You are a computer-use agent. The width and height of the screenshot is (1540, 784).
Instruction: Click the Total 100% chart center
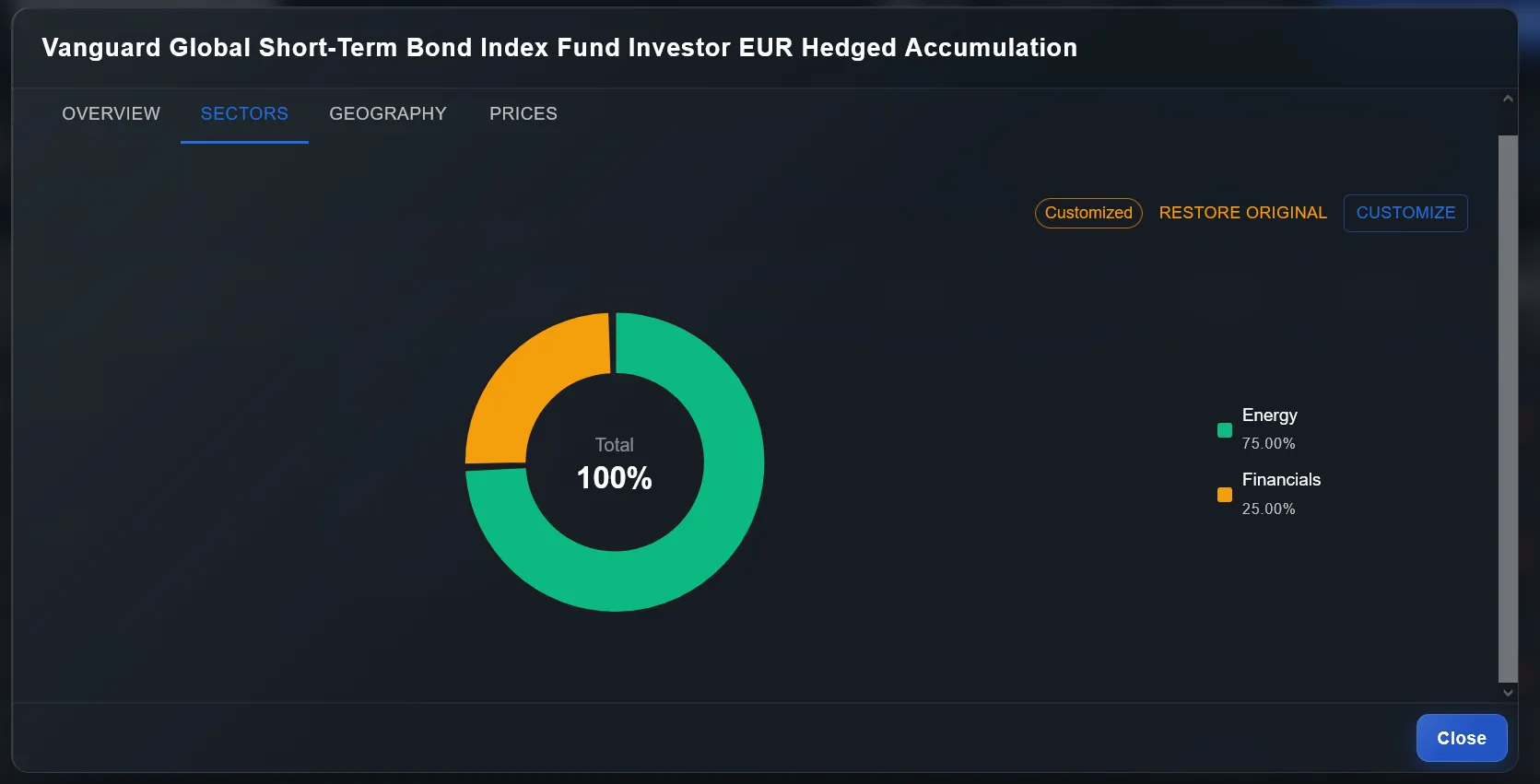[614, 462]
